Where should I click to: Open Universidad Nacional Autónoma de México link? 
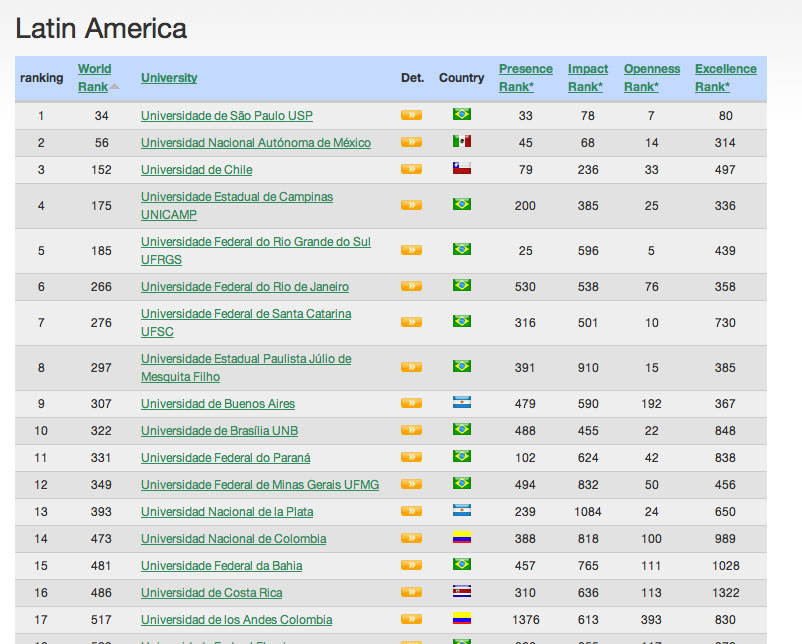(x=256, y=143)
